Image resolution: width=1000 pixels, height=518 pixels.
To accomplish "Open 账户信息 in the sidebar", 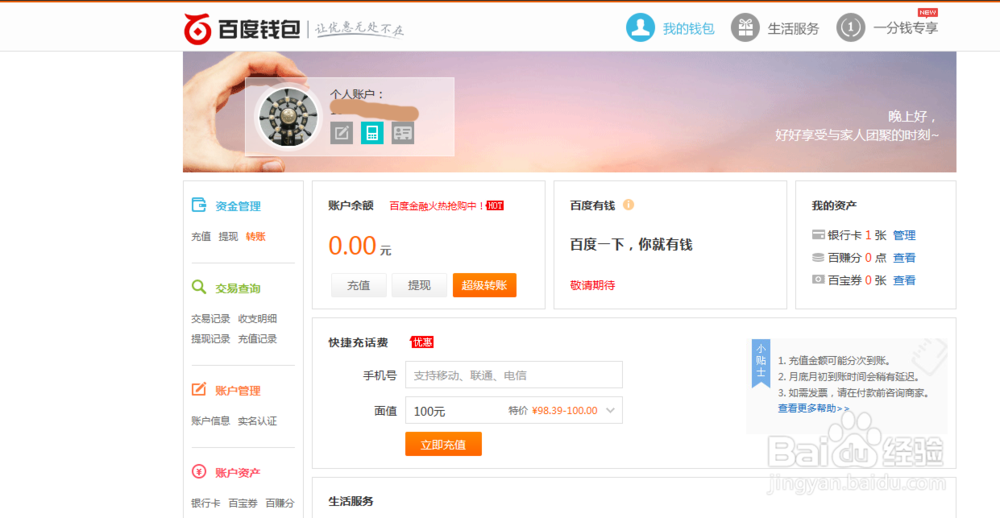I will (210, 421).
